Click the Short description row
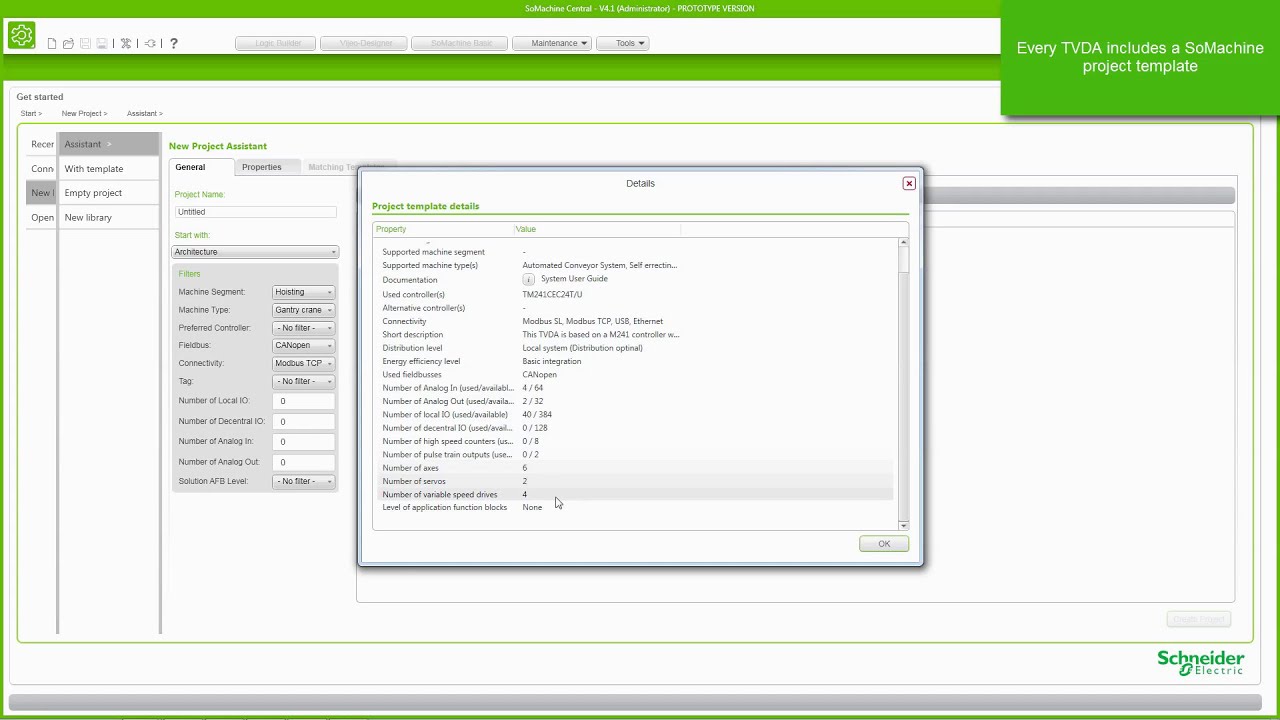 point(636,335)
